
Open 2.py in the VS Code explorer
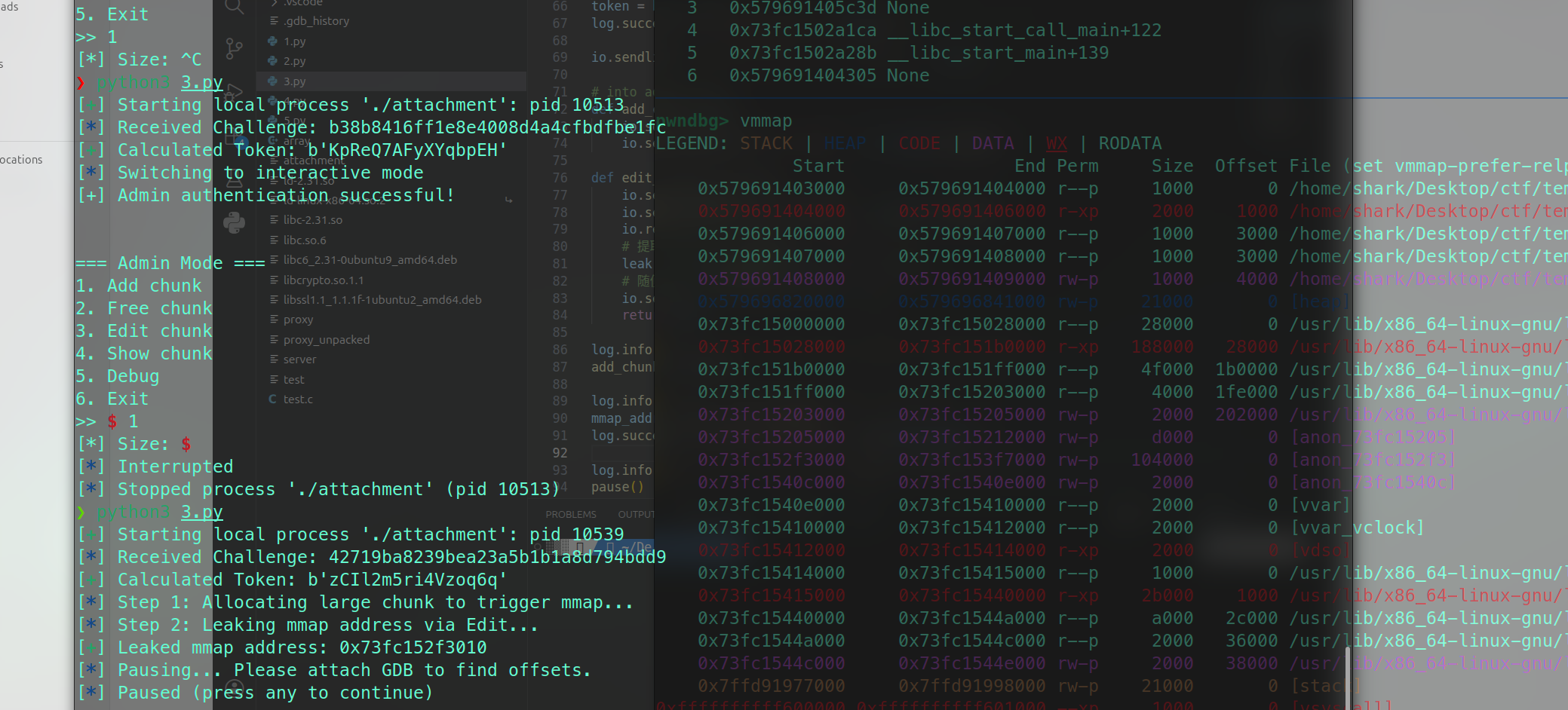coord(294,61)
